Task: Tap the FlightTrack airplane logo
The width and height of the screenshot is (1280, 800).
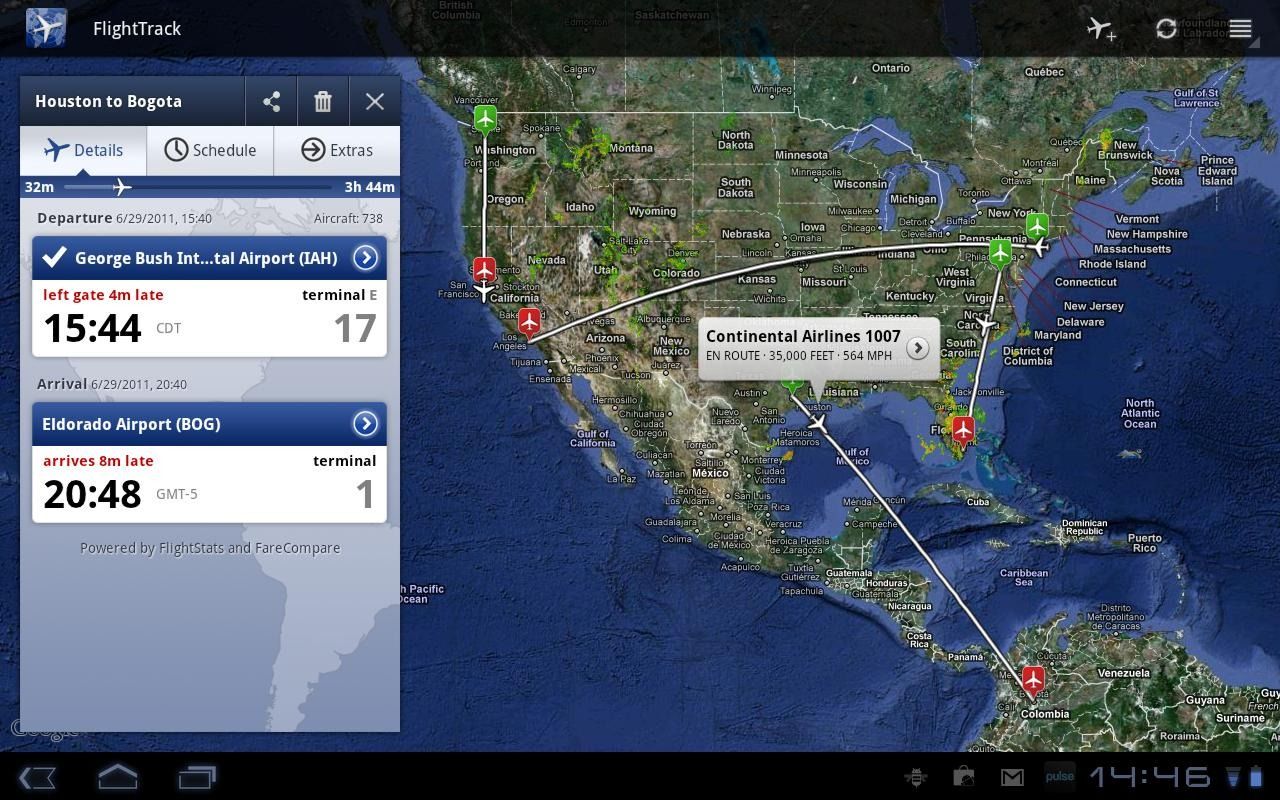Action: pyautogui.click(x=47, y=28)
